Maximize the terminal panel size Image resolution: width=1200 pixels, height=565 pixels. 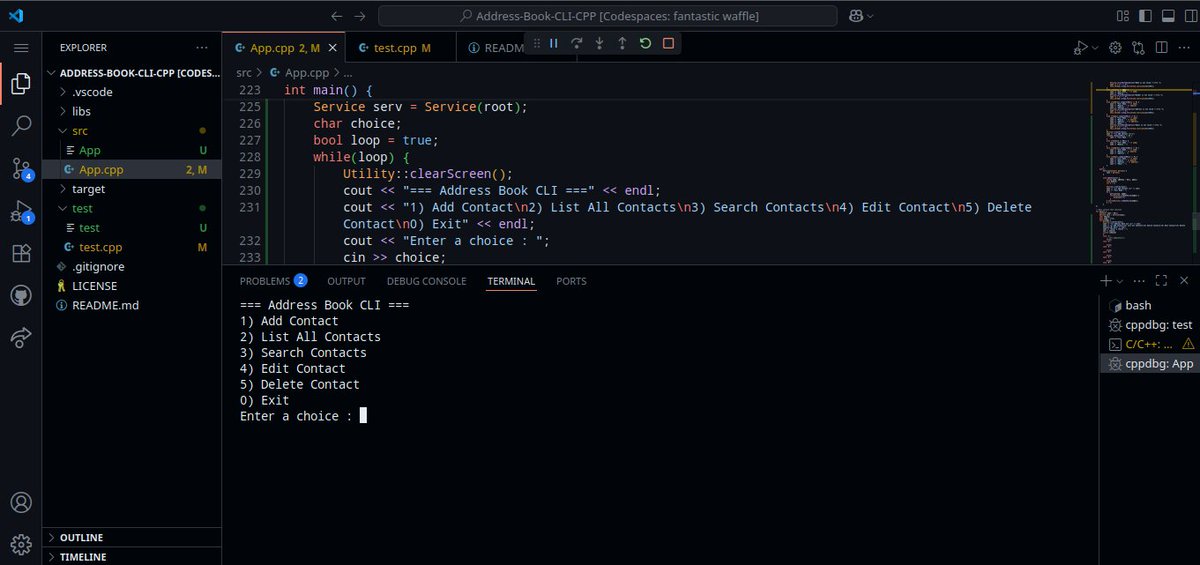pos(1161,281)
